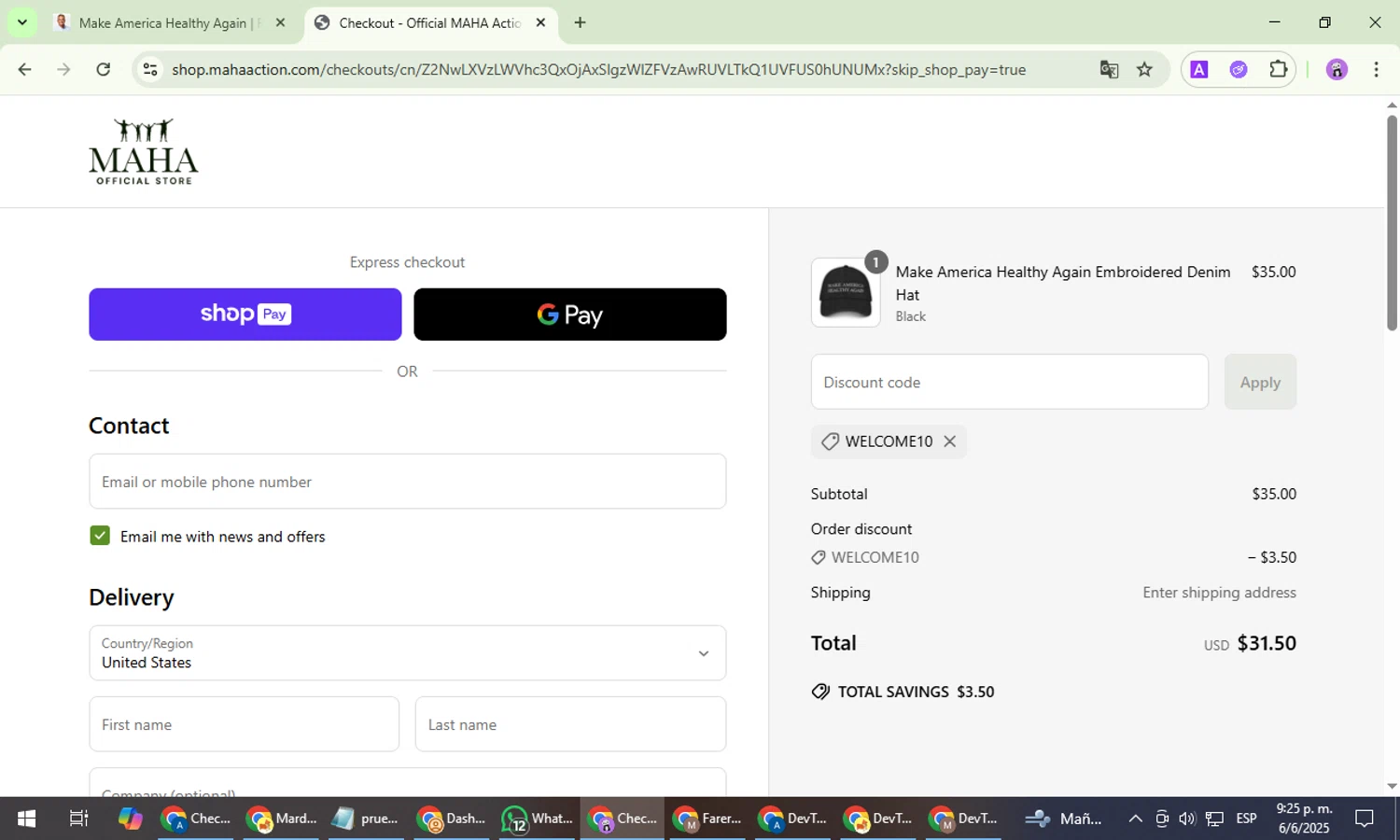The height and width of the screenshot is (840, 1400).
Task: Click the scrollbar down arrow
Action: point(1392,786)
